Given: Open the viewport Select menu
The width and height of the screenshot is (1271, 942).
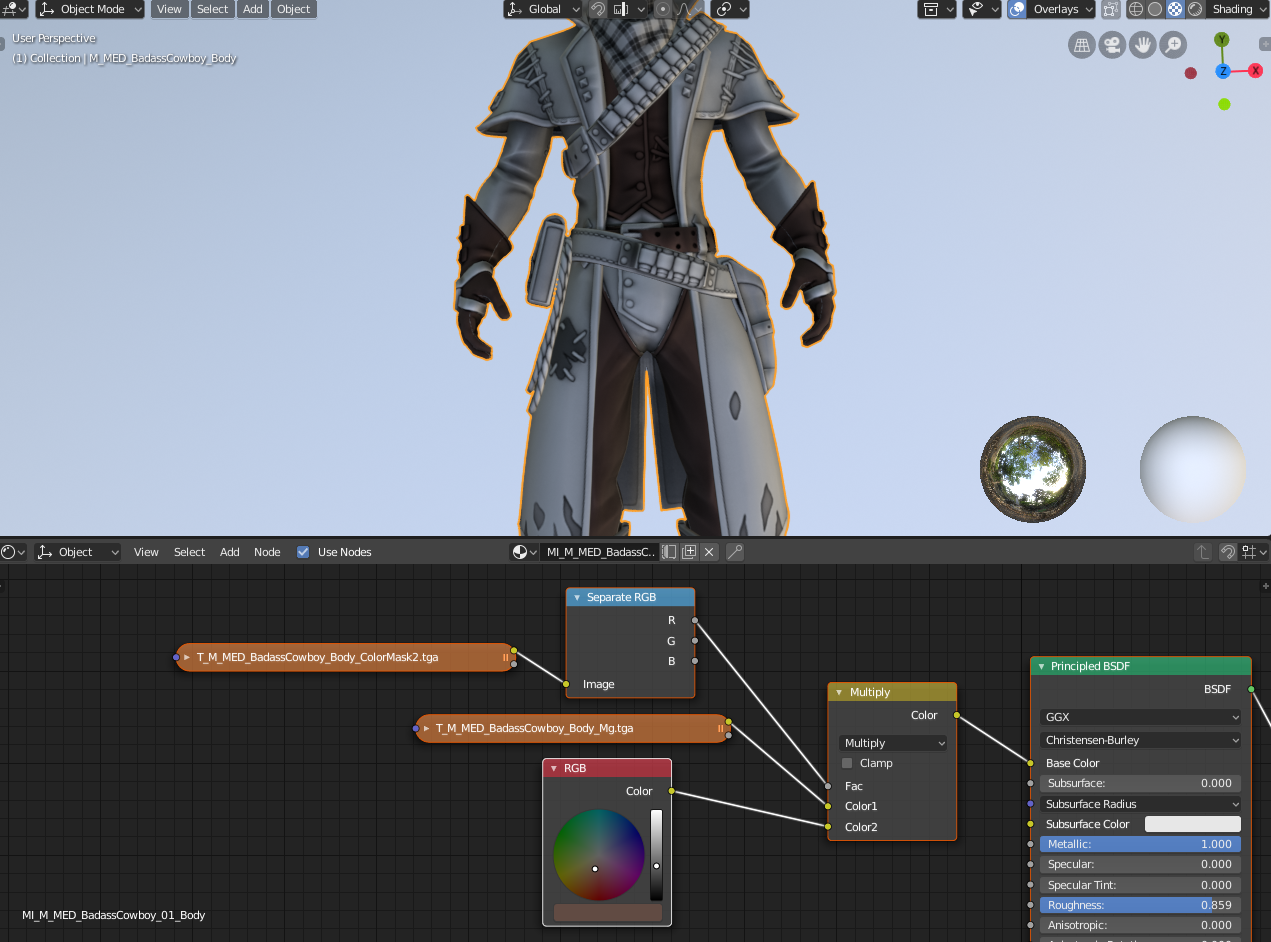Looking at the screenshot, I should tap(212, 9).
